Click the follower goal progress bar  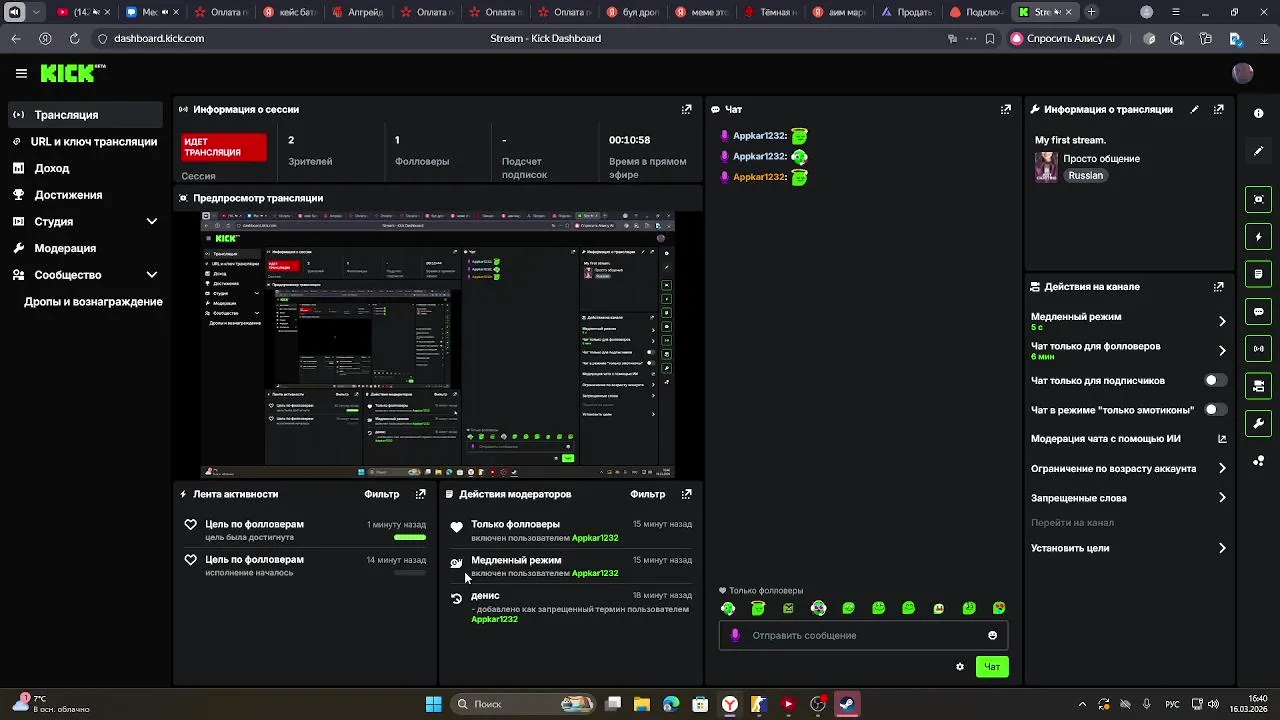pyautogui.click(x=410, y=537)
